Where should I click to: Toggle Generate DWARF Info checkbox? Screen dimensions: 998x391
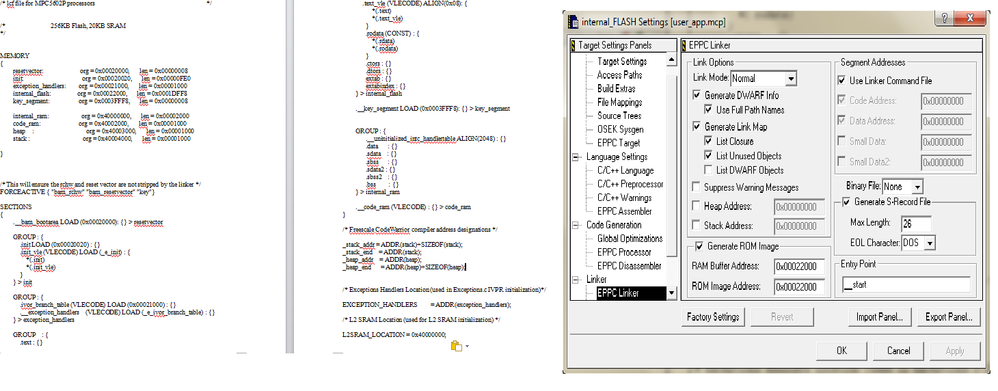[x=696, y=96]
